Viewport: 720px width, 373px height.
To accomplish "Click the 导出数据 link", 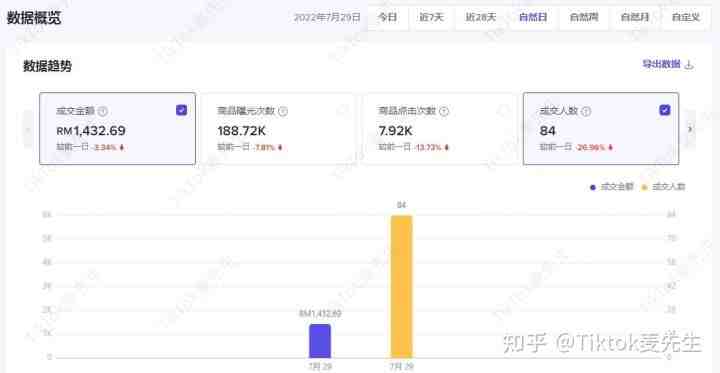I will [661, 65].
